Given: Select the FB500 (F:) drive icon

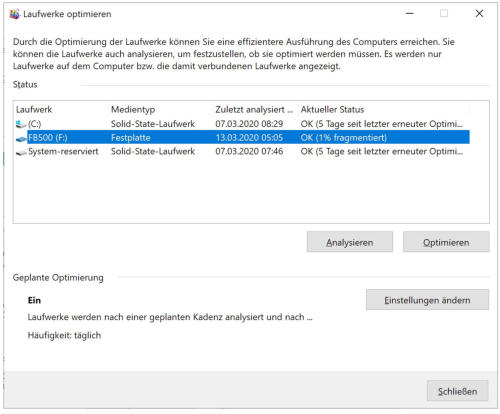Looking at the screenshot, I should 21,138.
